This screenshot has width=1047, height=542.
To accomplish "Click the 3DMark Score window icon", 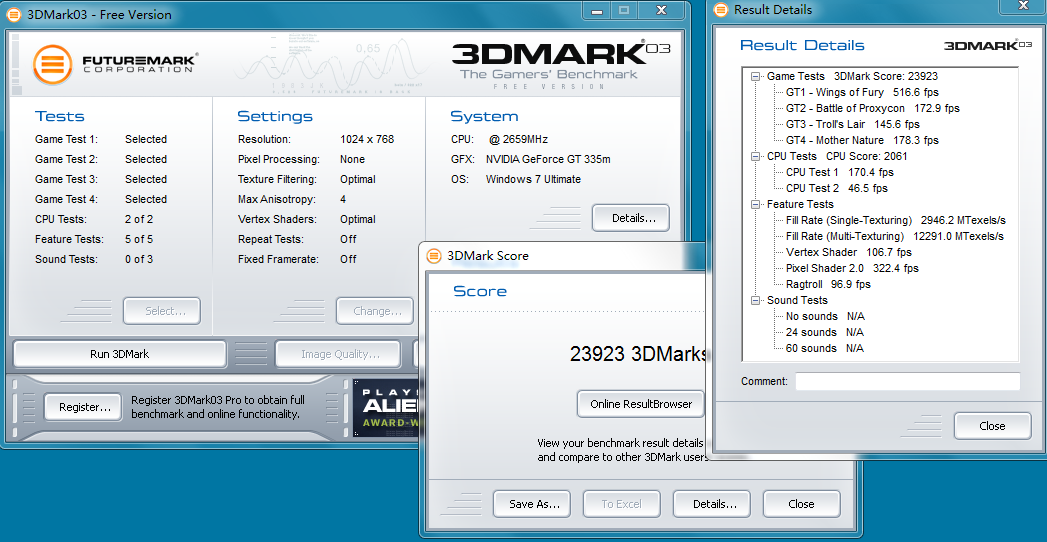I will [x=434, y=256].
